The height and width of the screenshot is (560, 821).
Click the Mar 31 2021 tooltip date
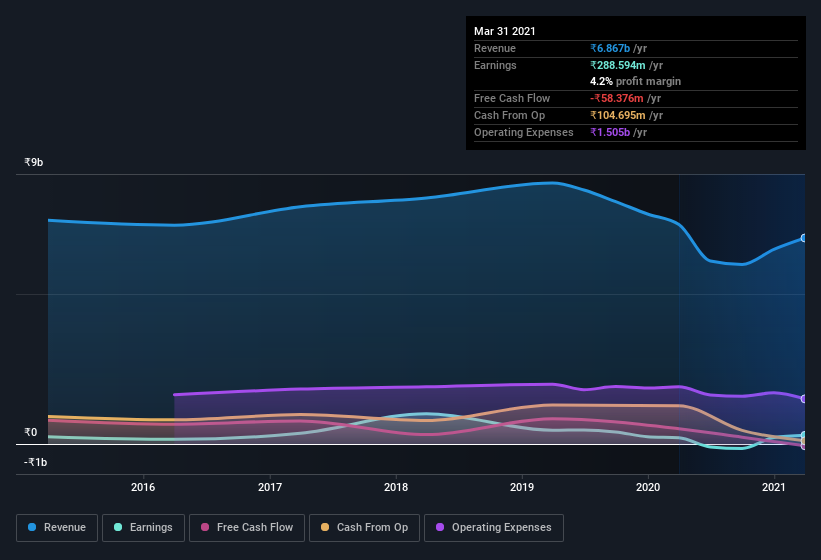[505, 31]
